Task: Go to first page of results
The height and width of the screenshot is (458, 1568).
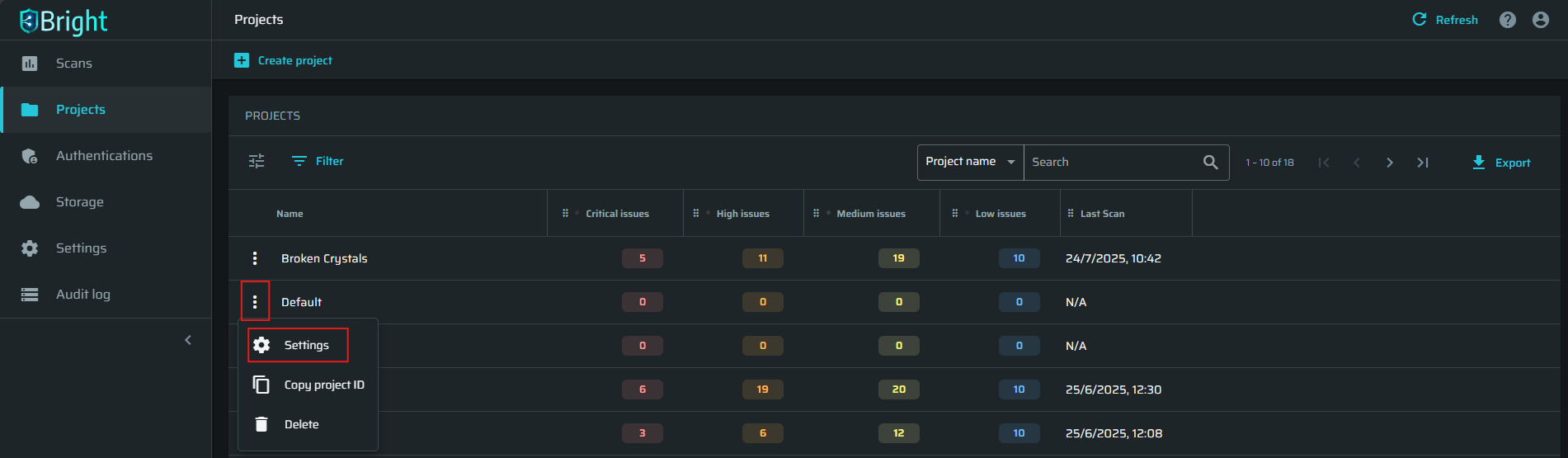Action: coord(1324,163)
